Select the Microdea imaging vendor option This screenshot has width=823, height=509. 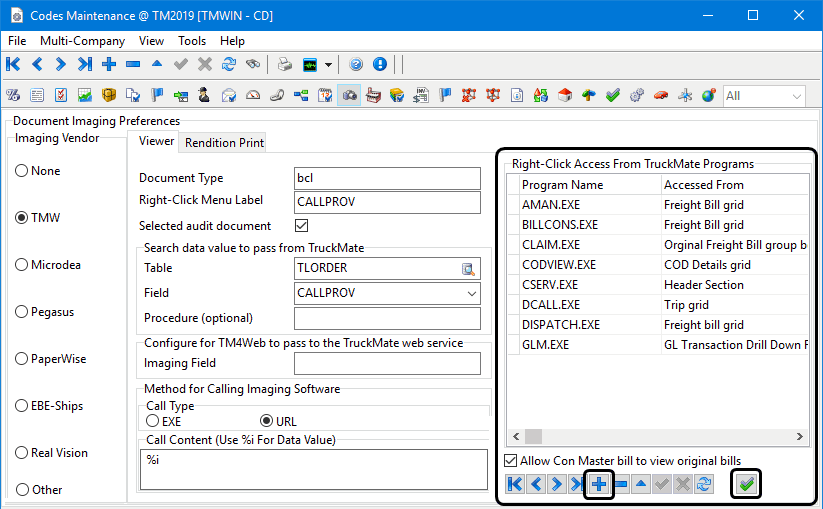pos(23,265)
